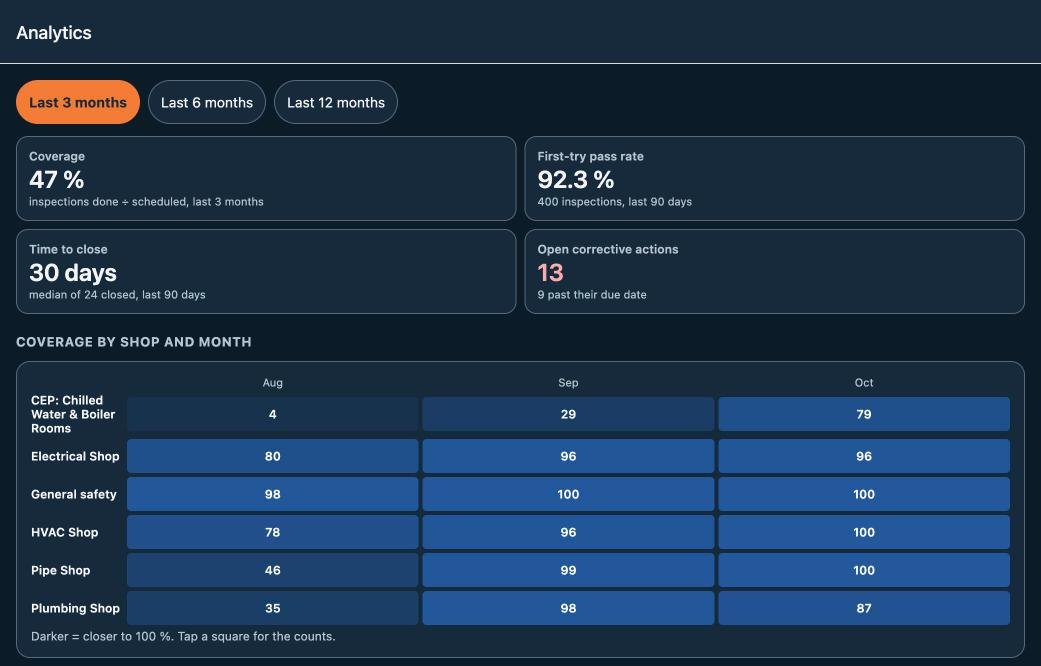Tap Pipe Shop Oct square
1041x666 pixels.
click(x=864, y=570)
